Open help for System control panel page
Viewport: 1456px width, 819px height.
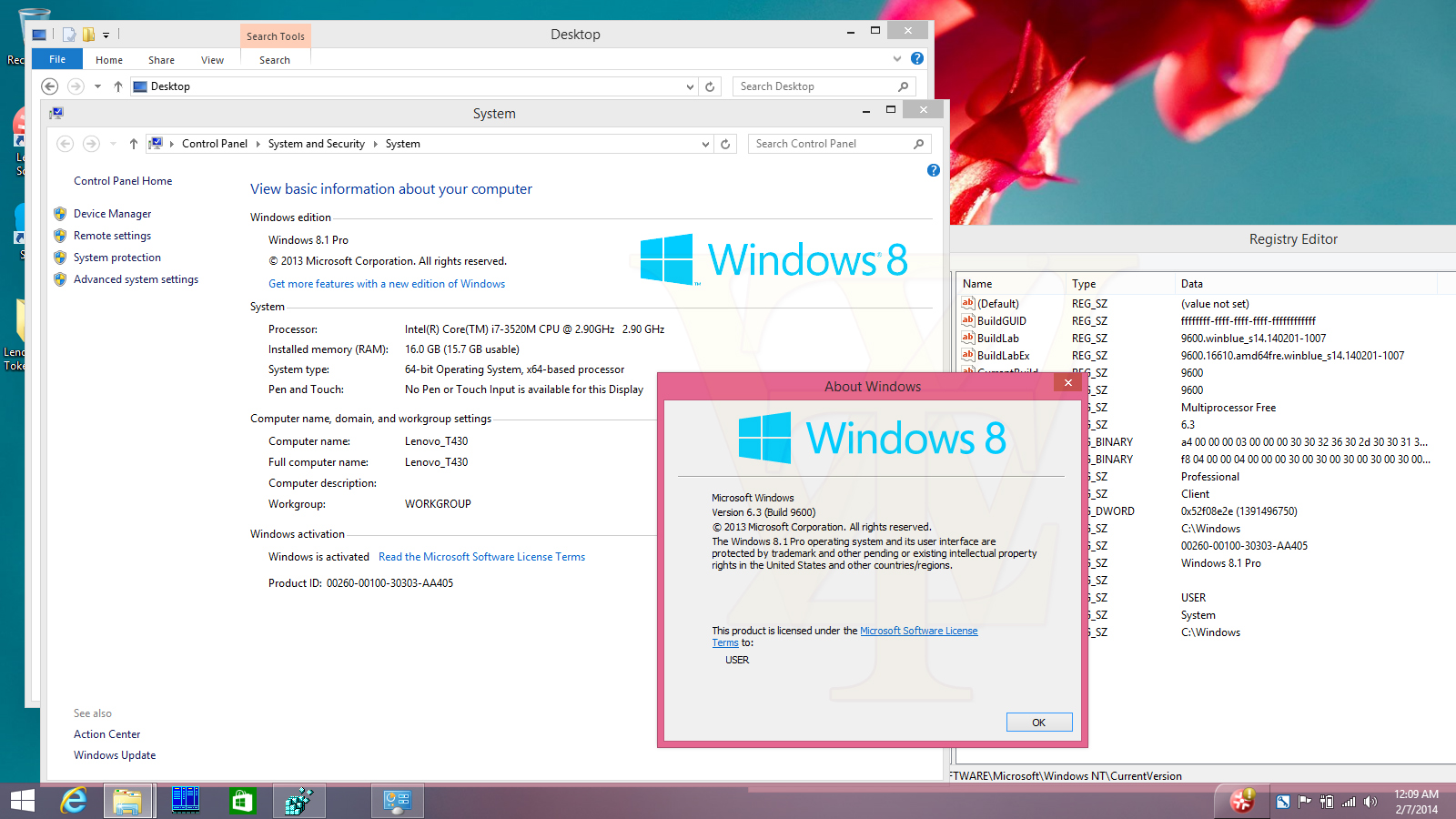point(933,170)
